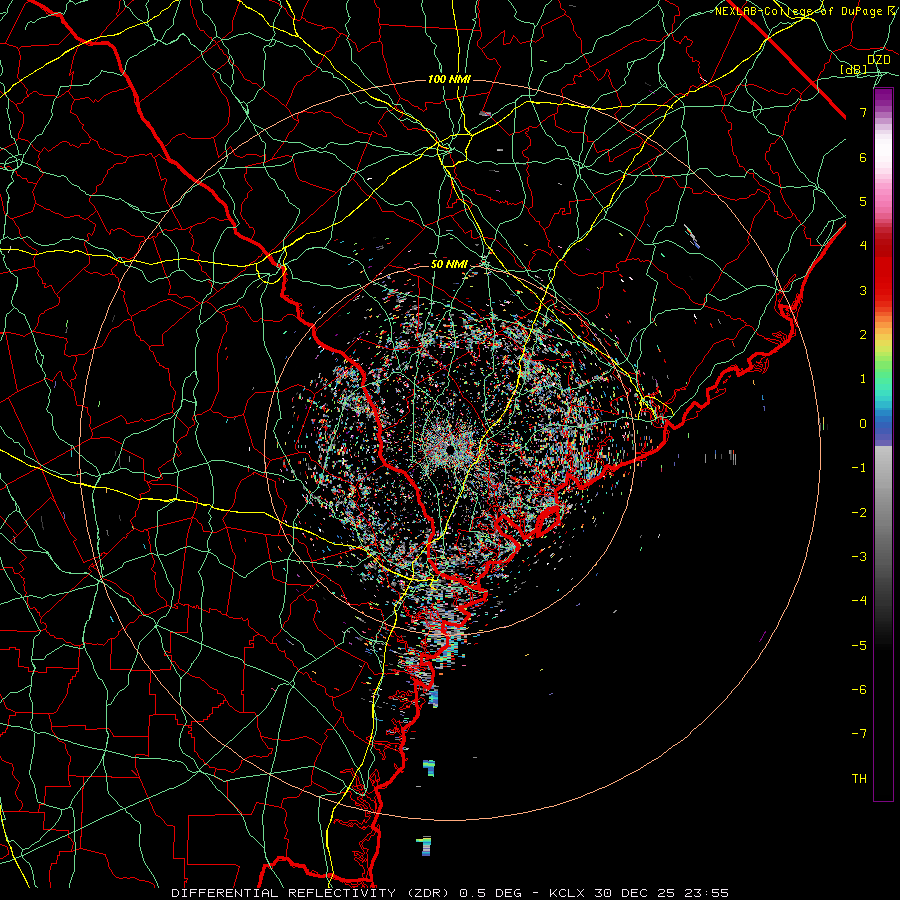Click the "6" value on the color scale
The width and height of the screenshot is (900, 900).
click(x=863, y=157)
